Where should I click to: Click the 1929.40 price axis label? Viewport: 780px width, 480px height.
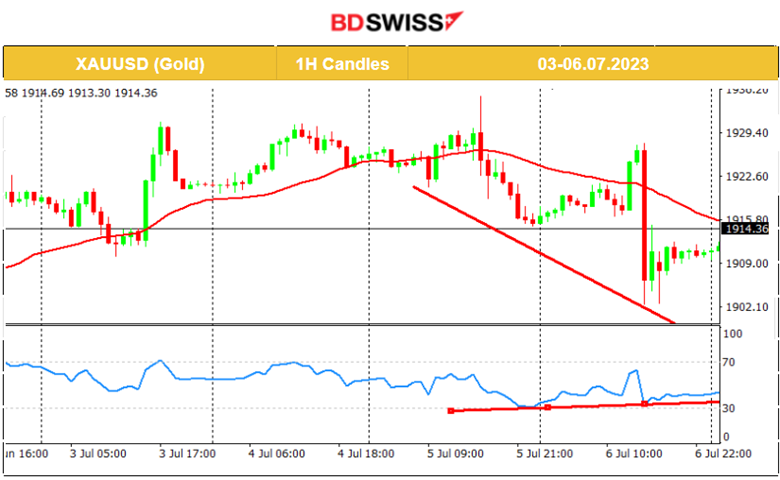[747, 133]
